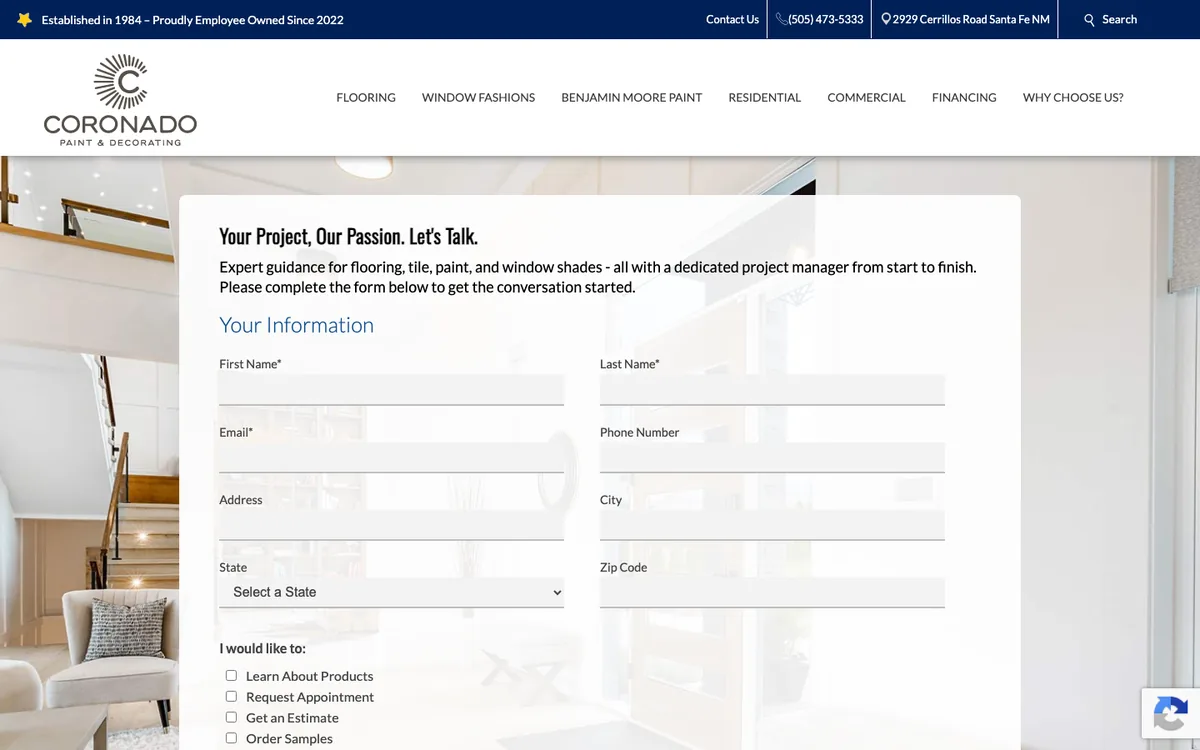Focus the Zip Code field

tap(772, 592)
